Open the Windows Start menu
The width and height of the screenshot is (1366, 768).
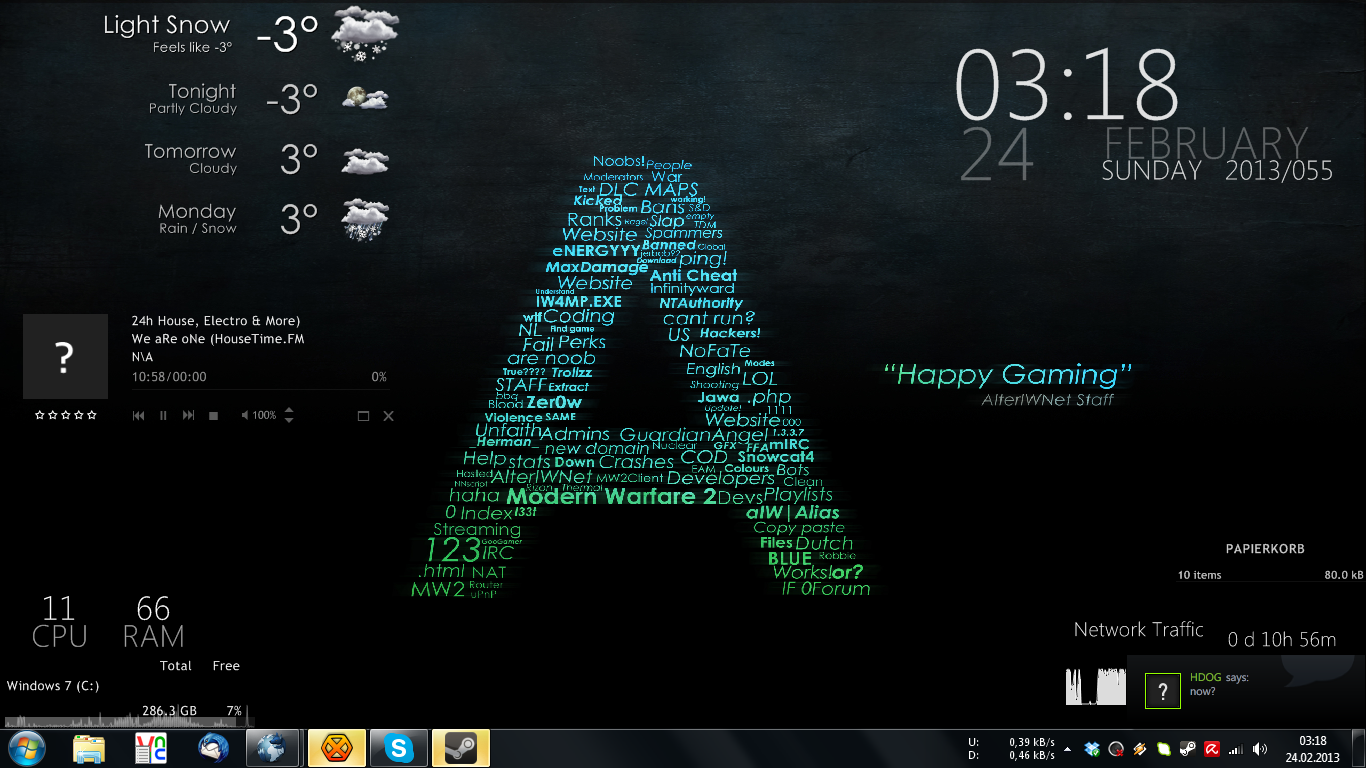pos(25,747)
